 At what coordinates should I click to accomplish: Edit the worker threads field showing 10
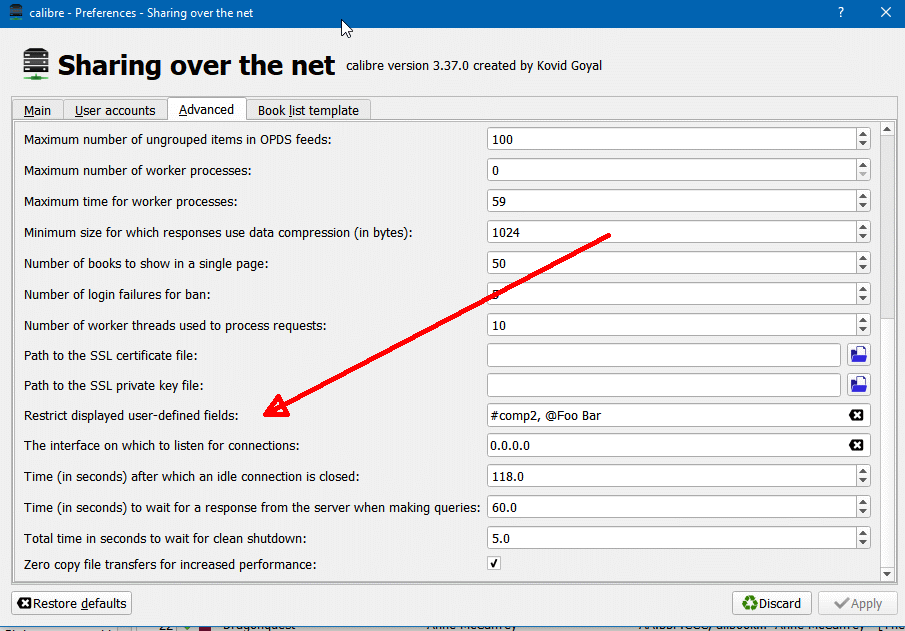point(672,325)
